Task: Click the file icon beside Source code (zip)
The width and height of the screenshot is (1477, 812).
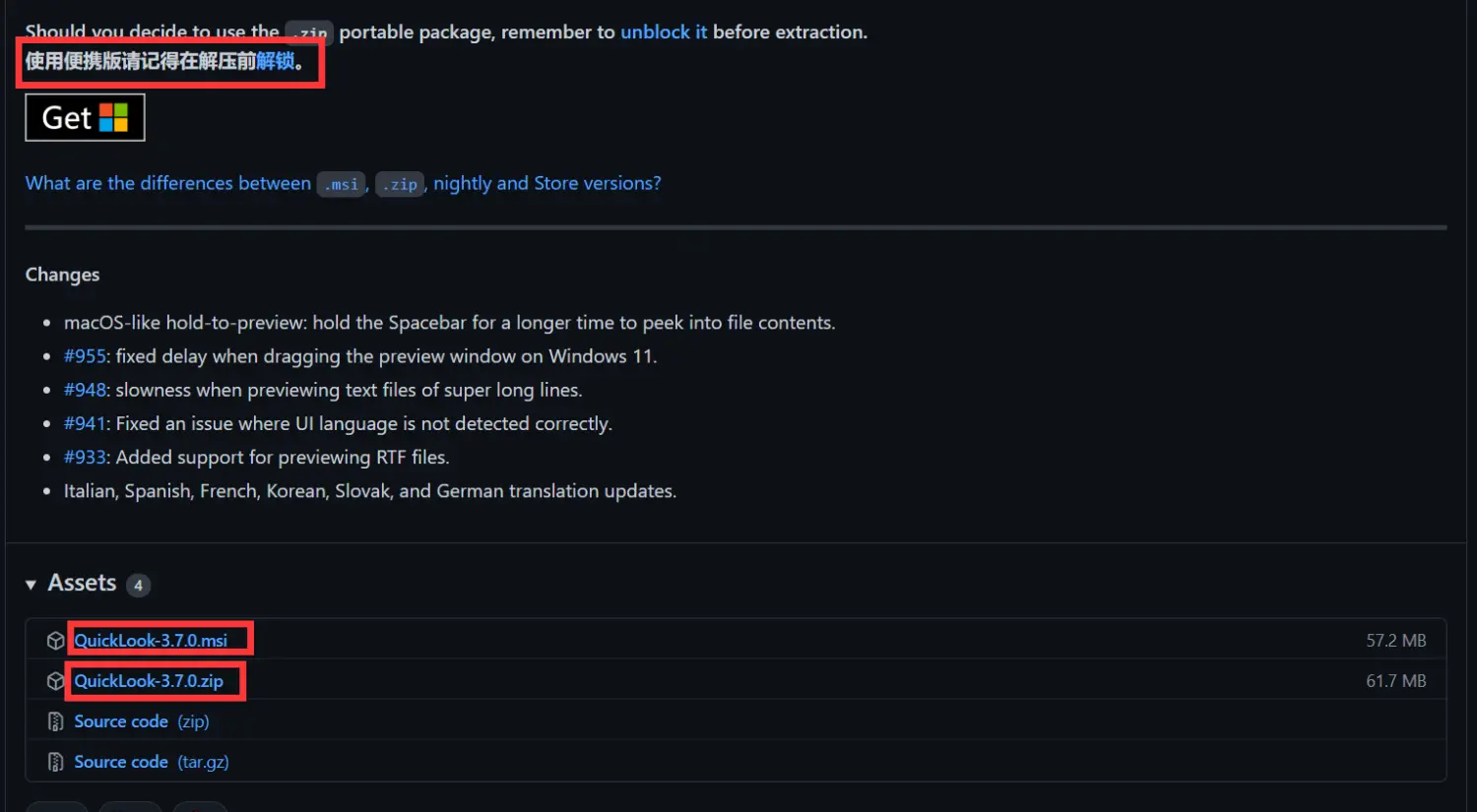Action: tap(55, 722)
